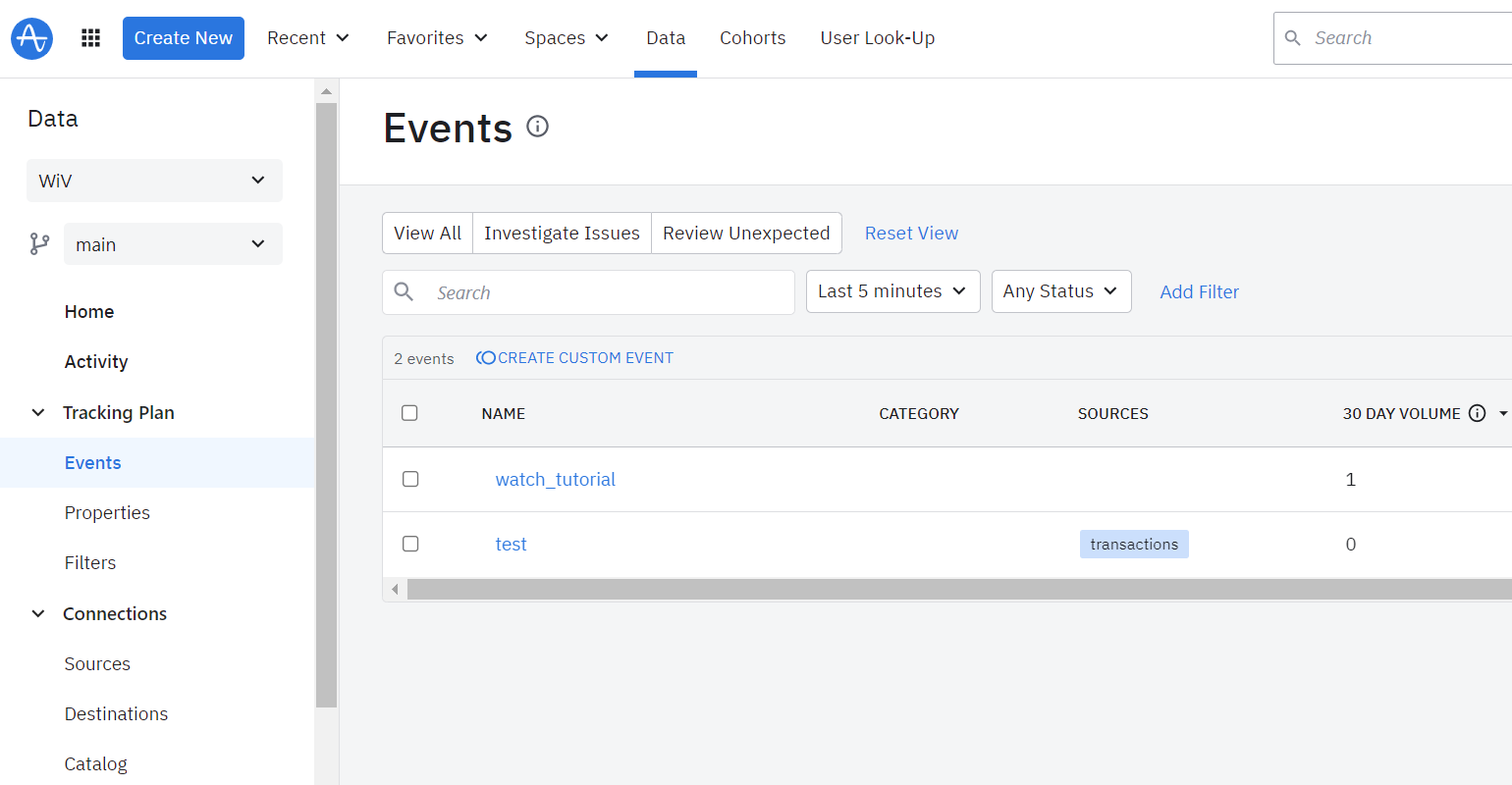Image resolution: width=1512 pixels, height=785 pixels.
Task: Check the watch_tutorial row checkbox
Action: click(410, 479)
